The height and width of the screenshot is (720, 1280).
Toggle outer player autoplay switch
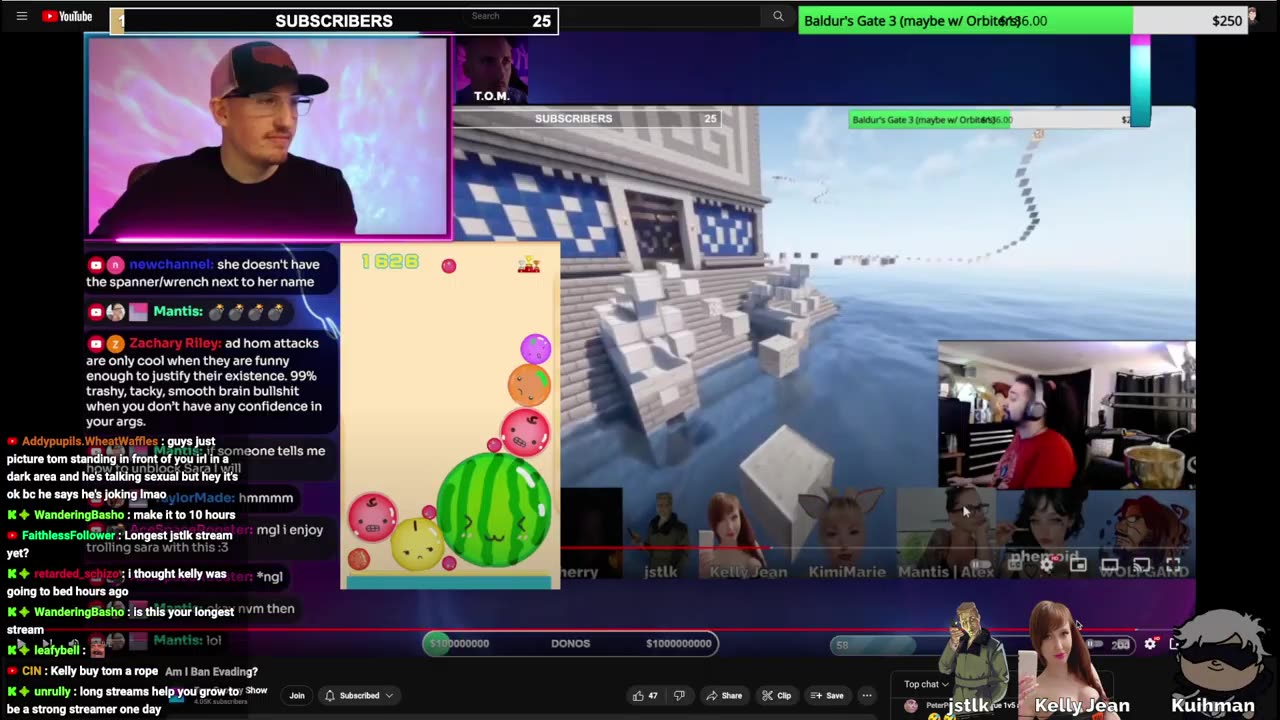1095,644
